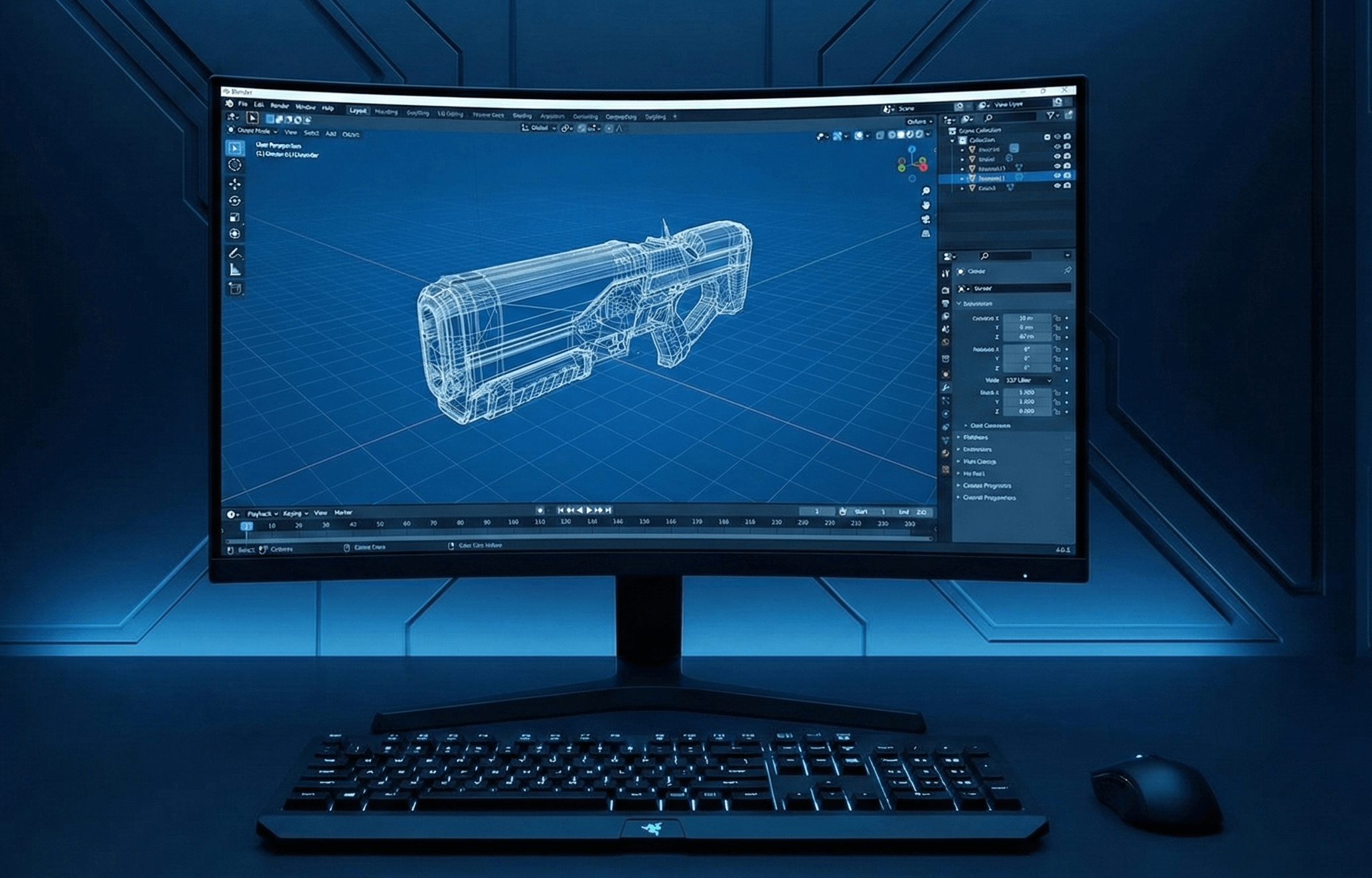The width and height of the screenshot is (1372, 878).
Task: Toggle eye visibility of the highlighted outliner object
Action: (1057, 176)
